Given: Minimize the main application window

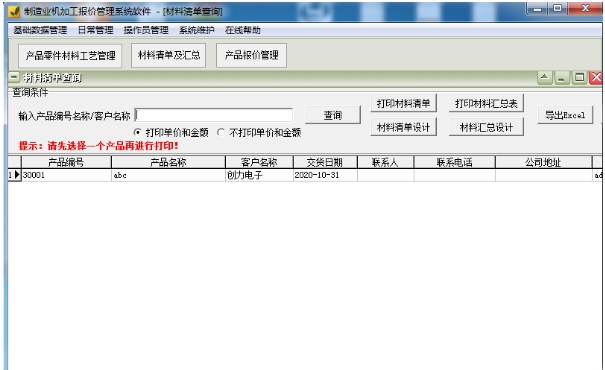Looking at the screenshot, I should (x=537, y=8).
